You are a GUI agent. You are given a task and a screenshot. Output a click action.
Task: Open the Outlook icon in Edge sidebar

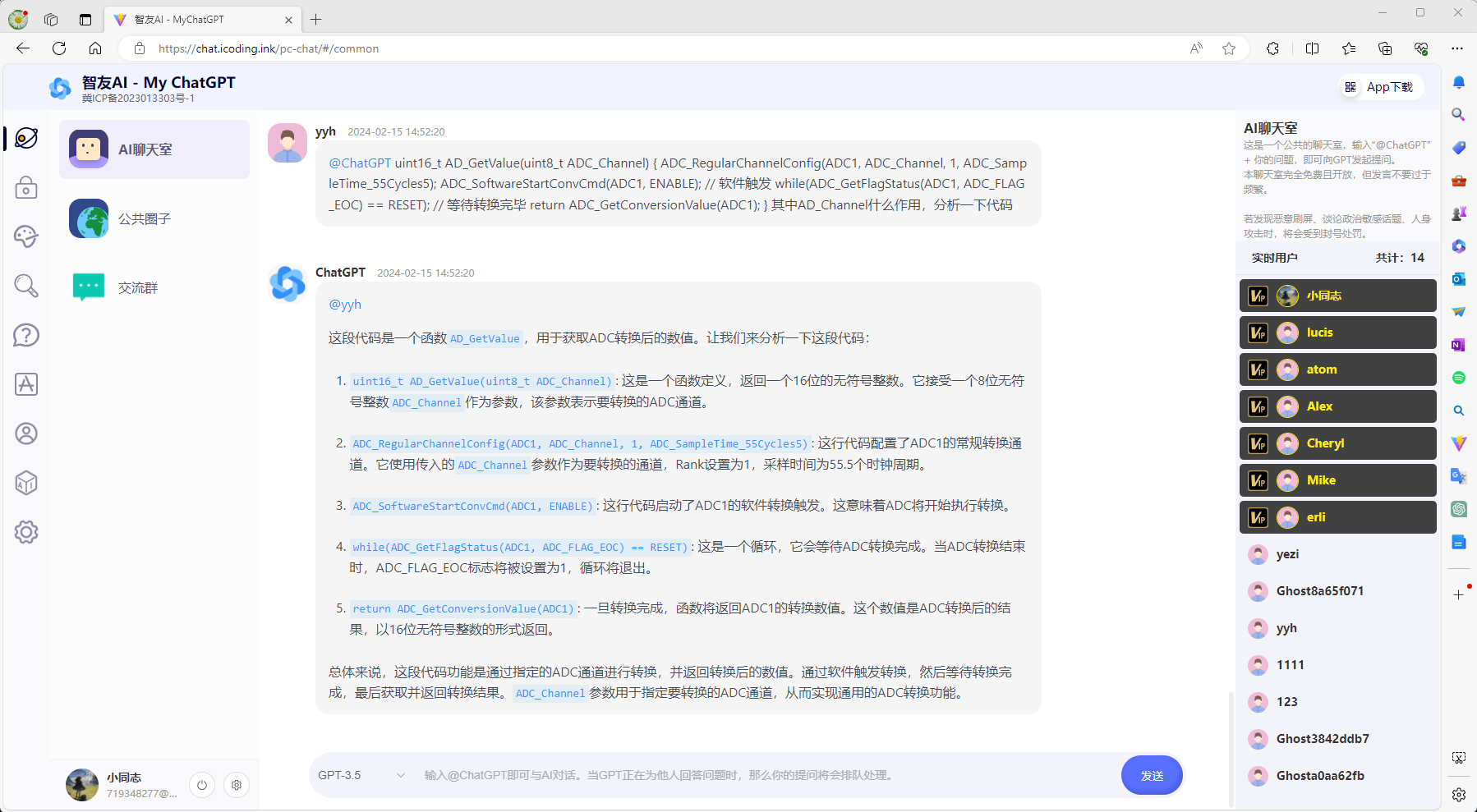1459,279
